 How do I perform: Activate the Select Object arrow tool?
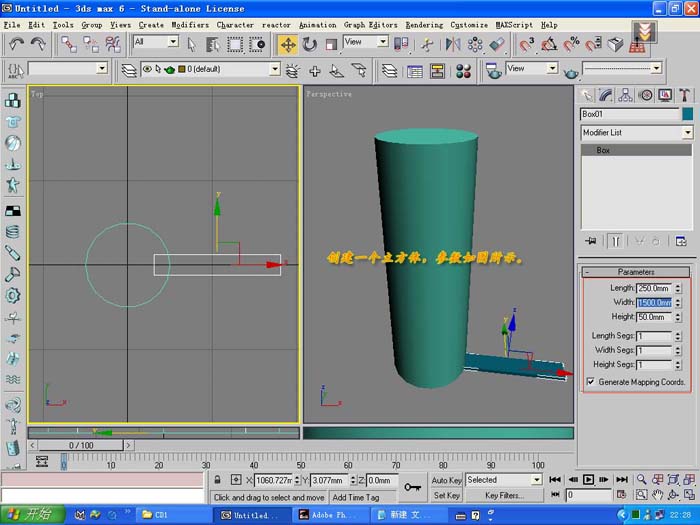pyautogui.click(x=192, y=45)
